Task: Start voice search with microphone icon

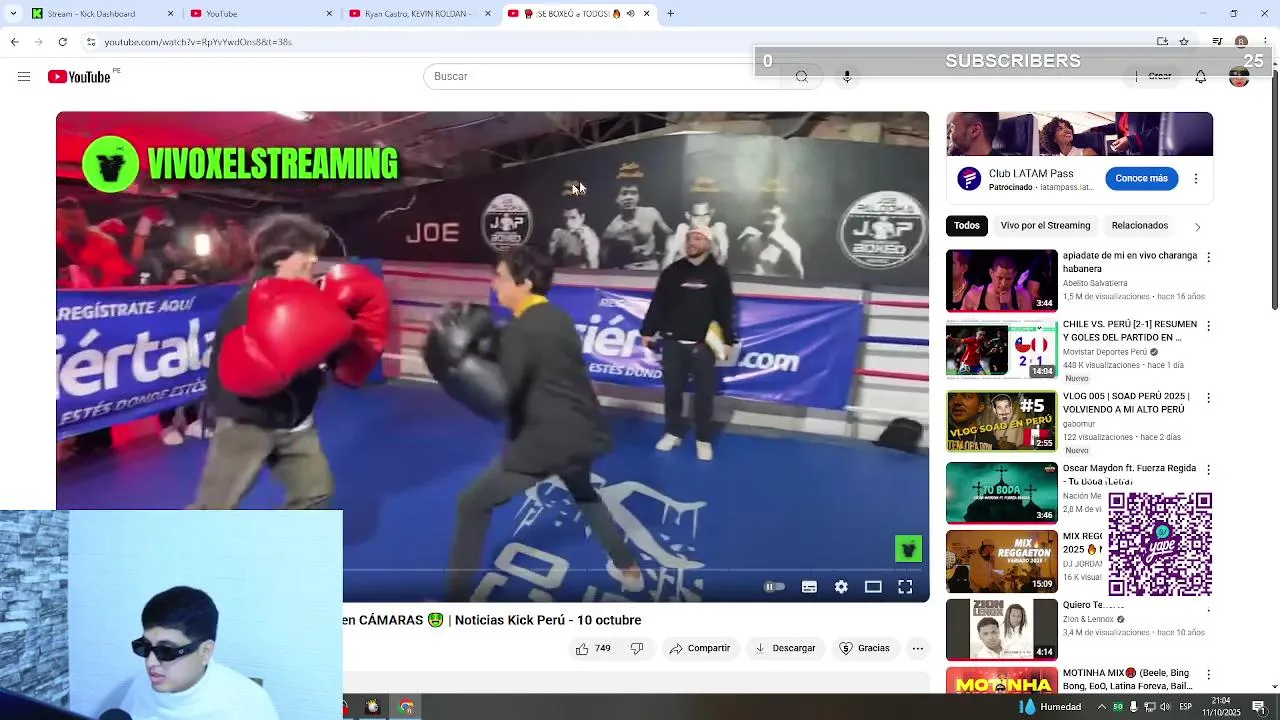Action: pos(847,77)
